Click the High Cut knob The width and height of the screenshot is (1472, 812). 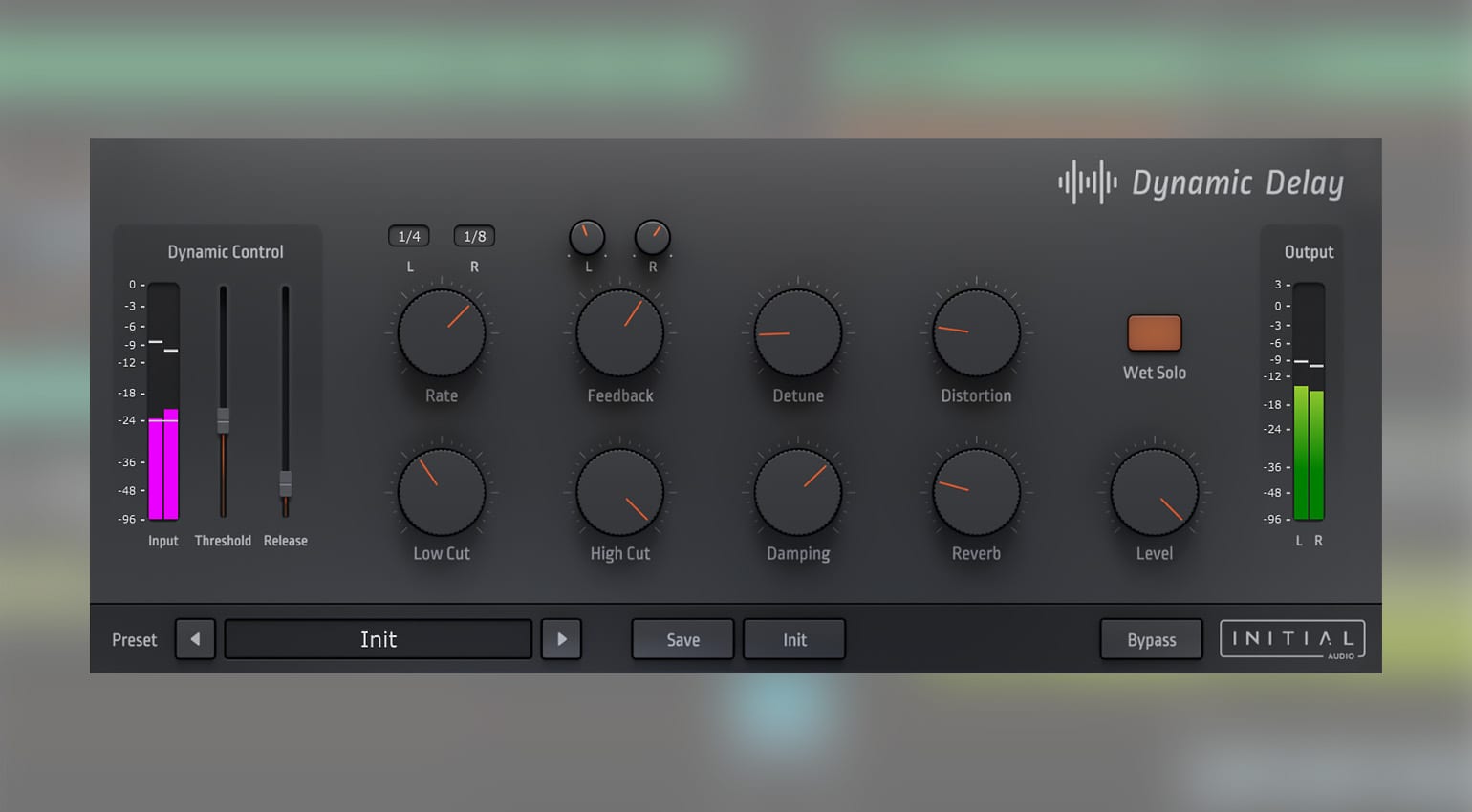pyautogui.click(x=618, y=490)
